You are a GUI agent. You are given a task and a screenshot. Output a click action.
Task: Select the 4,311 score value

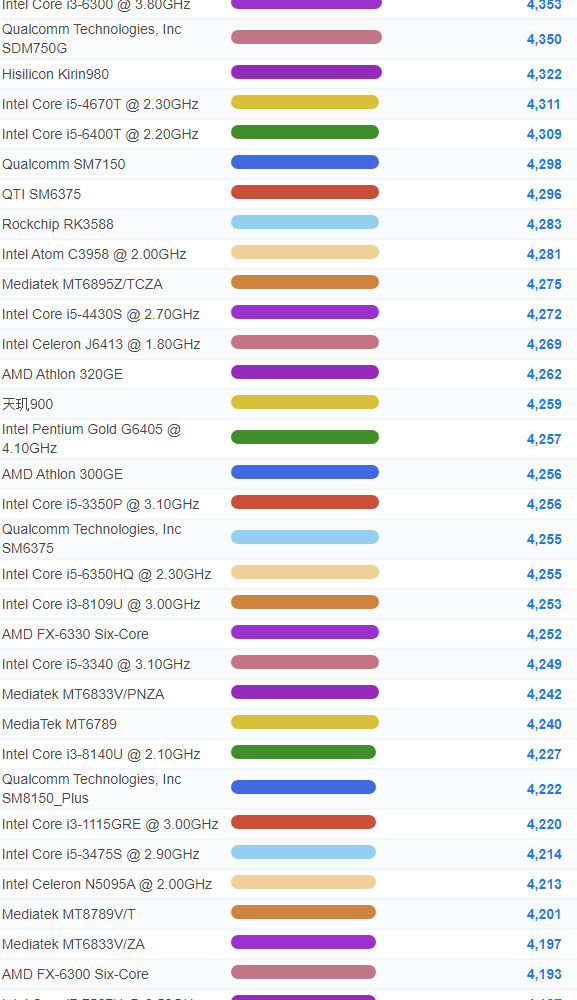coord(544,104)
